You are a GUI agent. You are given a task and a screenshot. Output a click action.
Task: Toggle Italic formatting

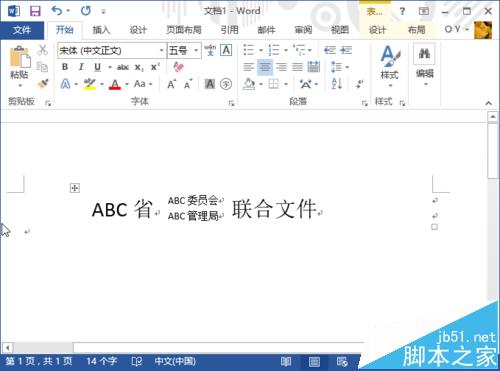point(81,67)
